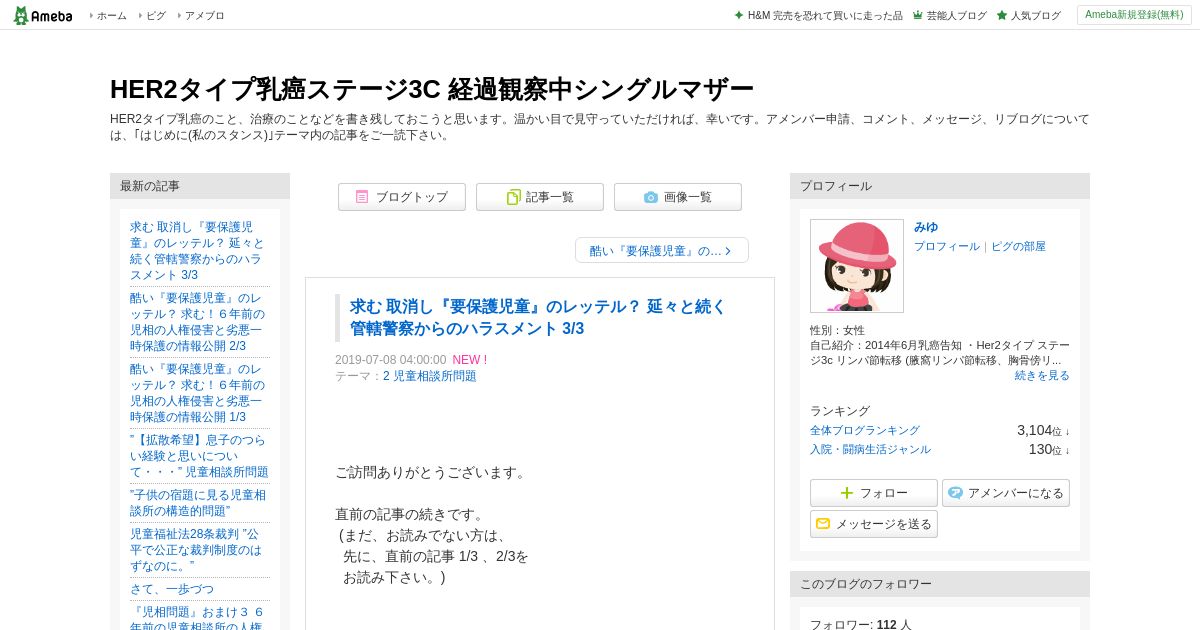Open the H&M 完売を恐れて promo link
Viewport: 1200px width, 630px height.
coord(825,16)
